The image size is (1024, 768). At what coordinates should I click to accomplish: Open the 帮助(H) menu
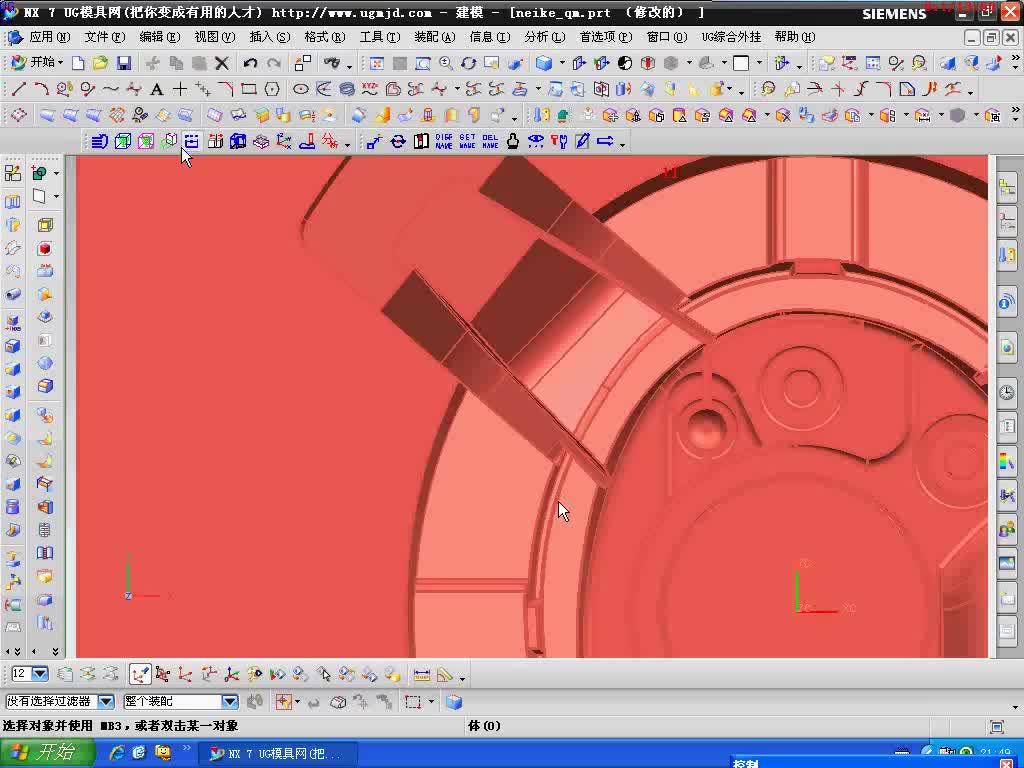[x=795, y=37]
